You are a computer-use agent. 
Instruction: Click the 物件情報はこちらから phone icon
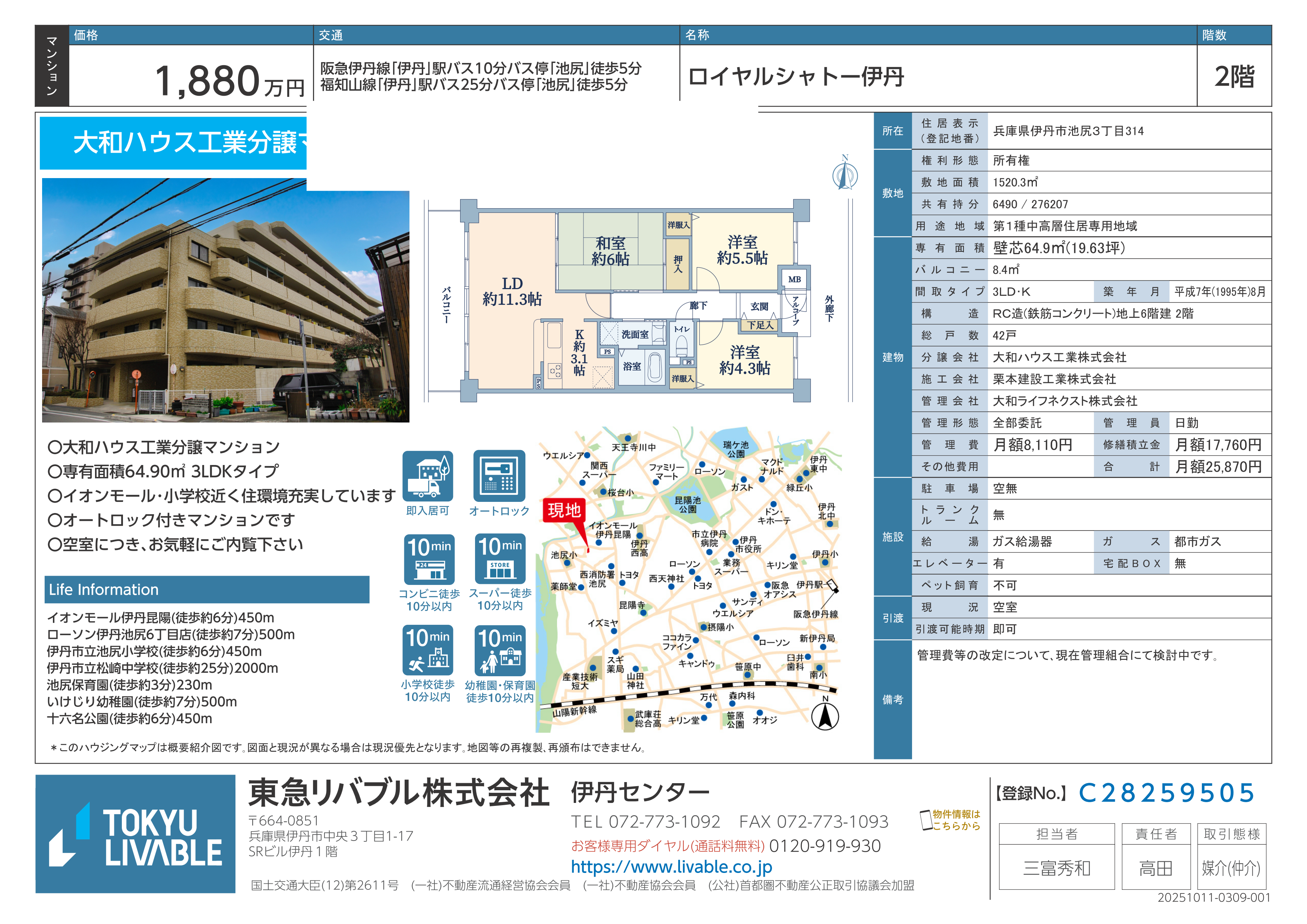[x=926, y=820]
